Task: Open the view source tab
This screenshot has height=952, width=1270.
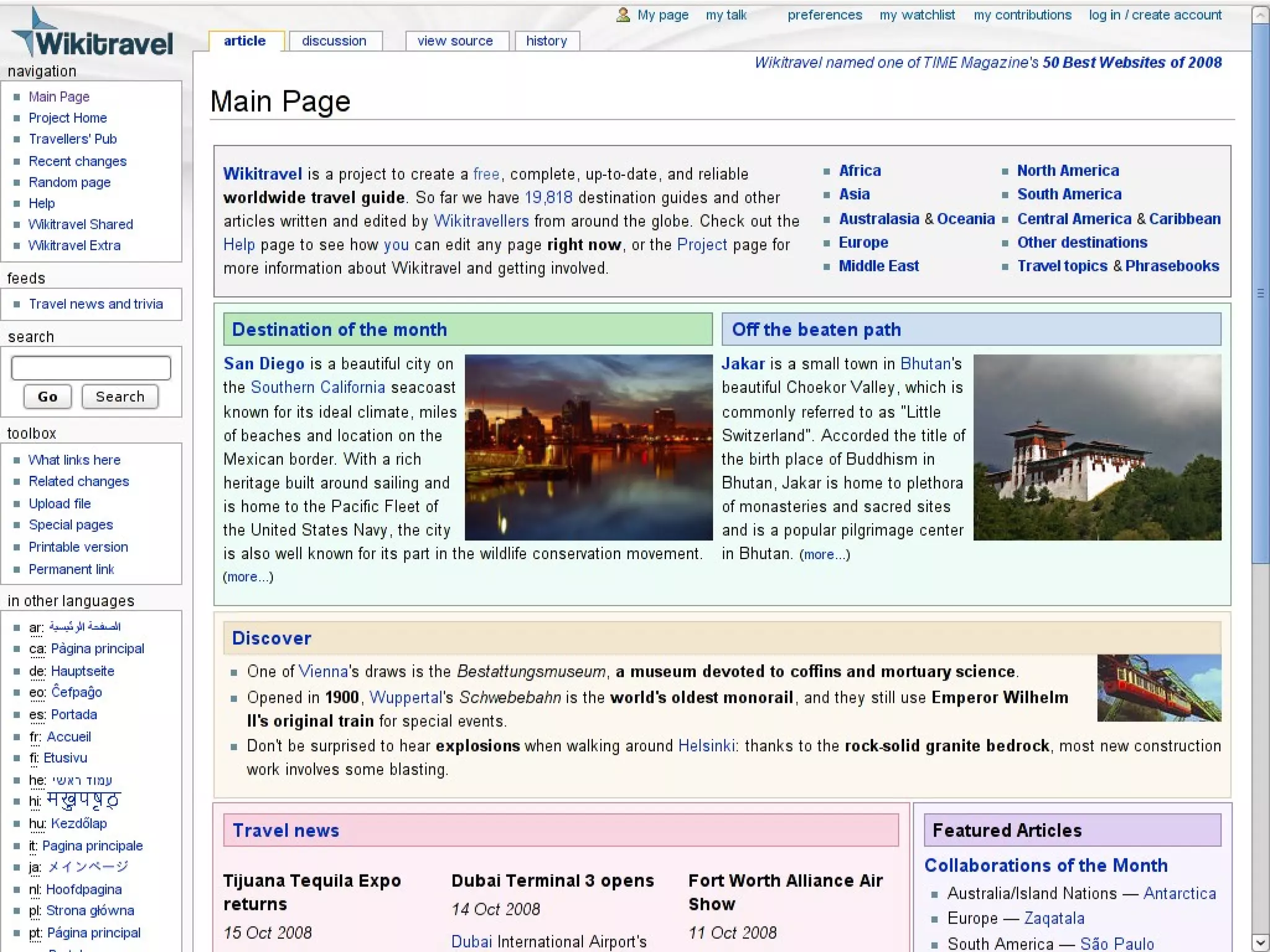Action: [455, 41]
